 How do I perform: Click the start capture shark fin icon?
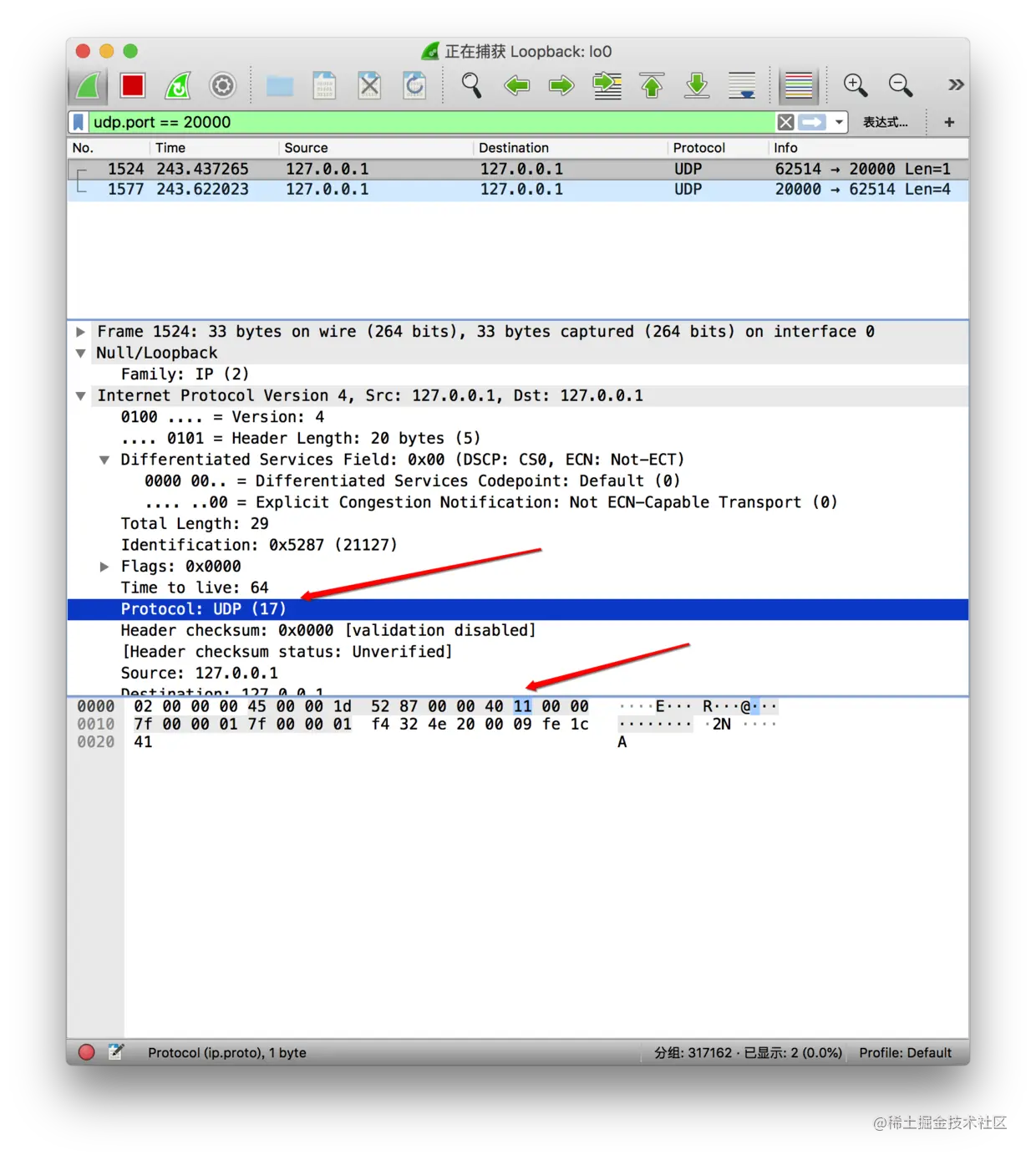point(89,85)
